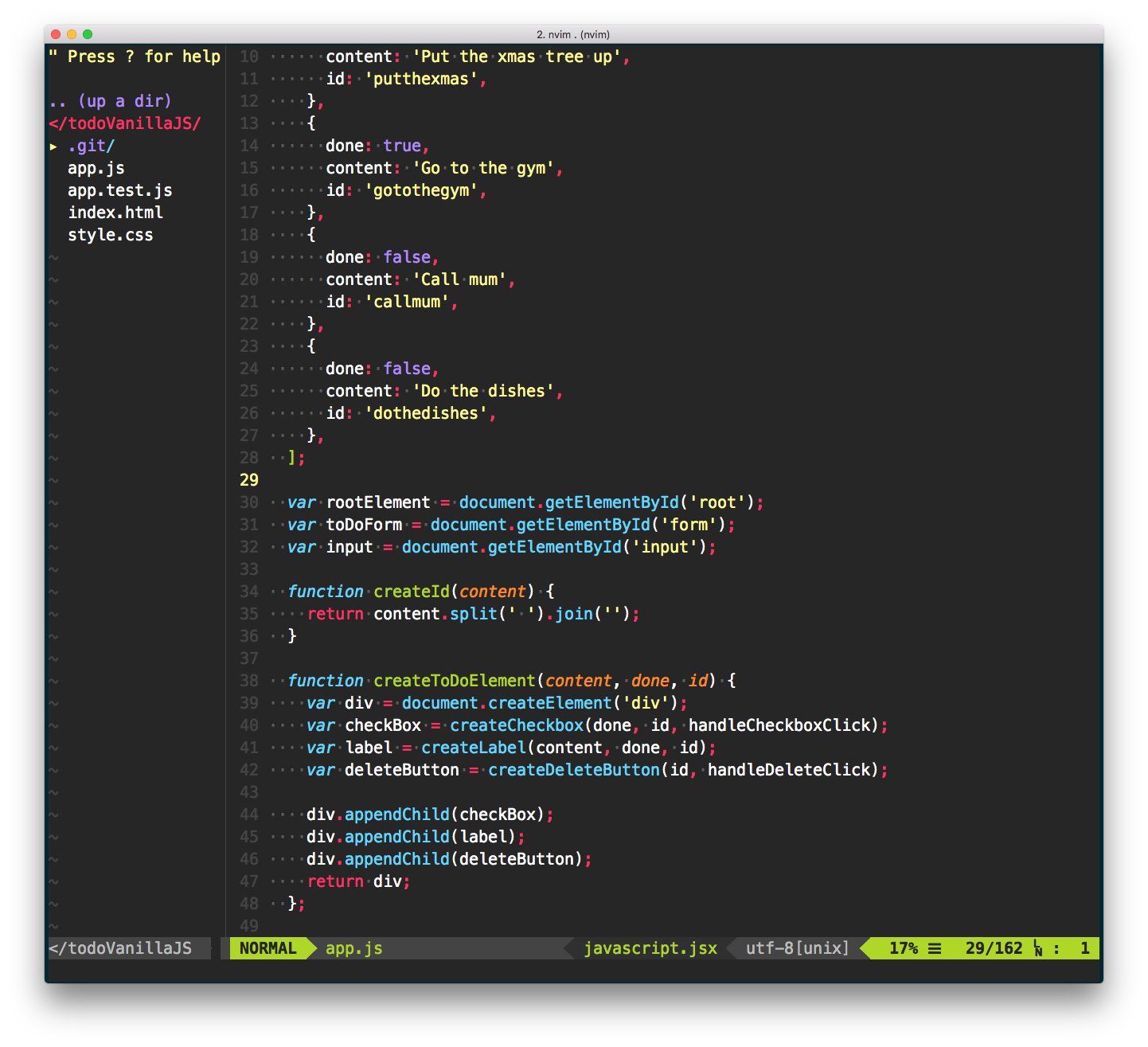Viewport: 1148px width, 1047px height.
Task: Click the app.js filename in status line
Action: click(x=353, y=948)
